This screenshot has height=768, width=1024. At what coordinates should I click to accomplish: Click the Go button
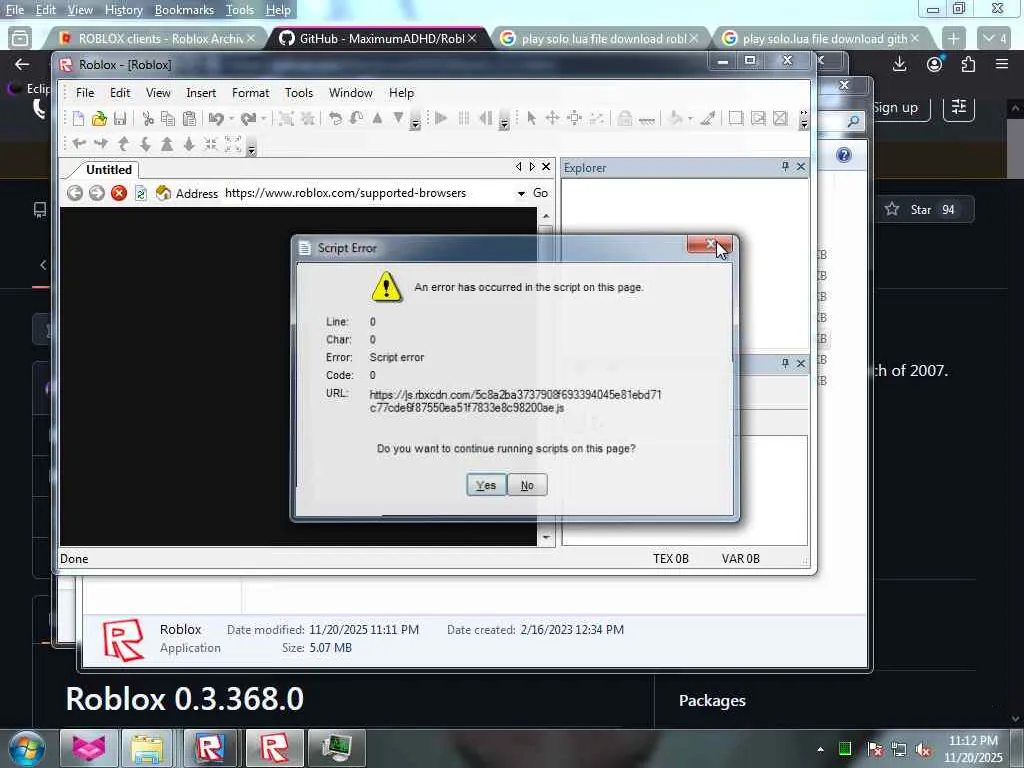click(541, 193)
